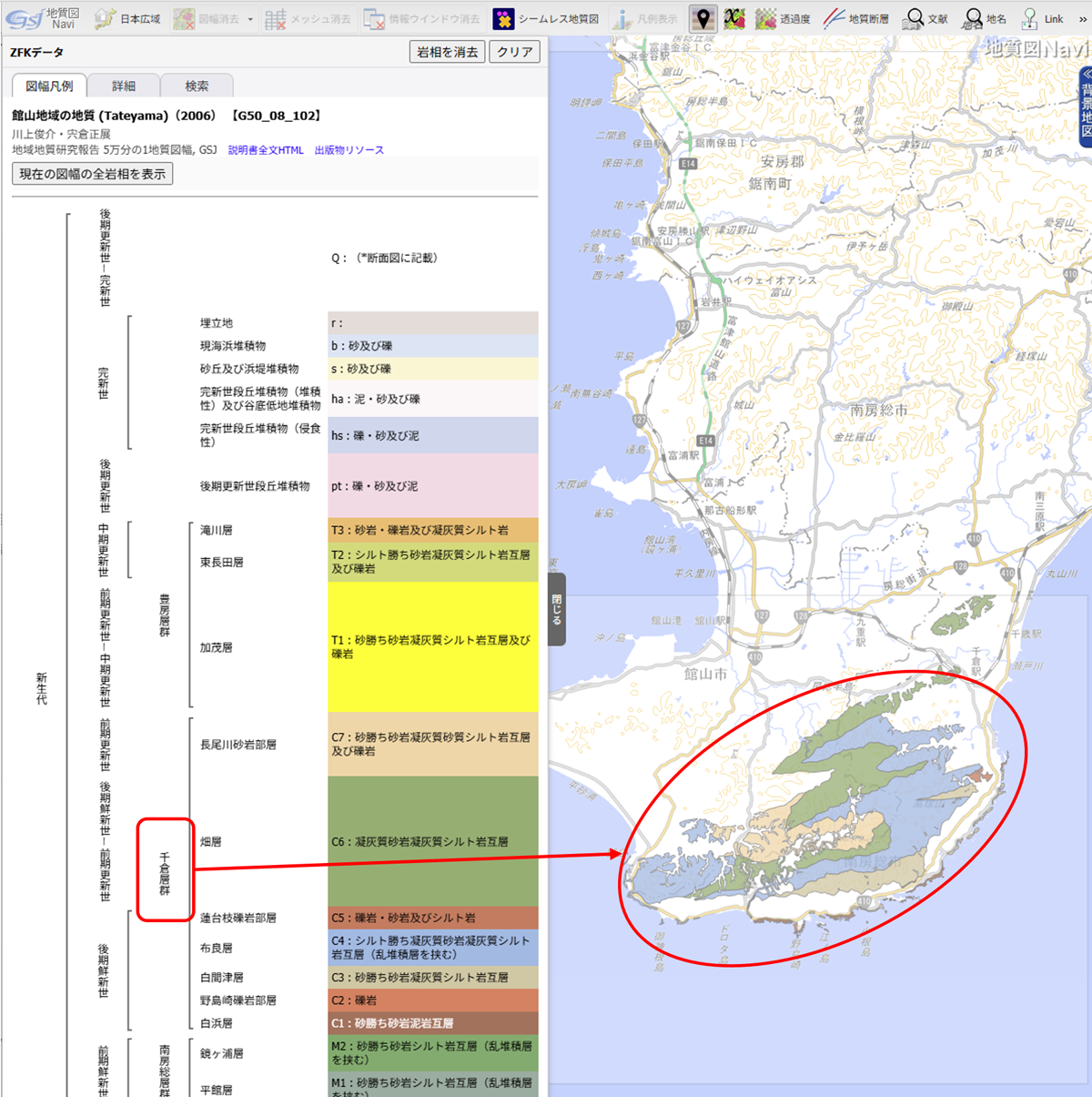Select the yellow T1 legend color swatch
The image size is (1092, 1097).
point(432,646)
